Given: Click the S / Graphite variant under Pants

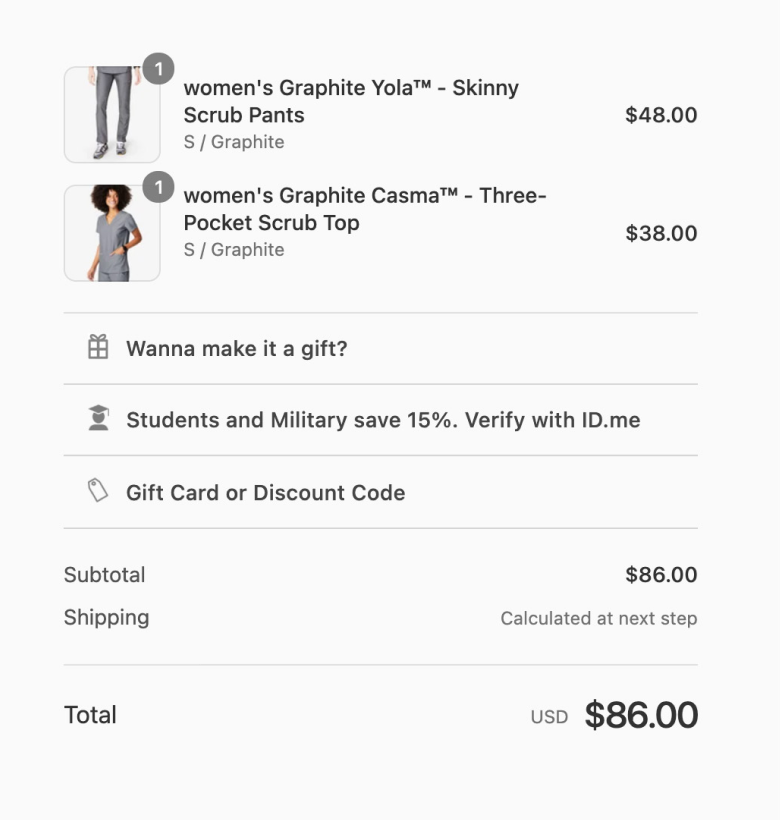Looking at the screenshot, I should [x=234, y=142].
